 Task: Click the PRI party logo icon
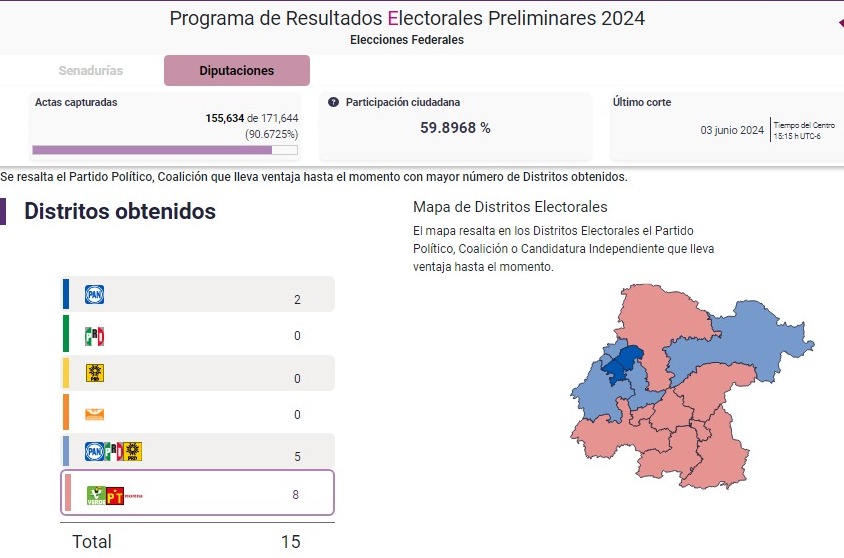[x=94, y=336]
